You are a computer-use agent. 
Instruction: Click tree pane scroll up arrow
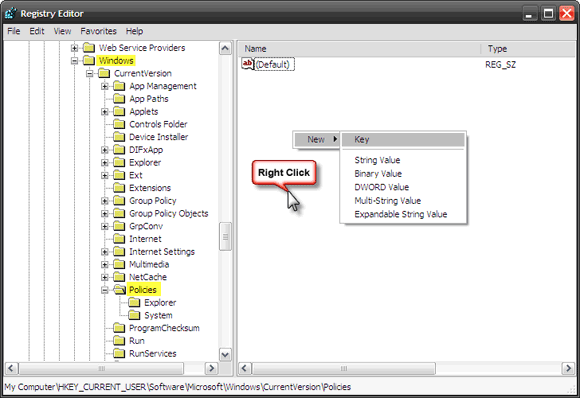pyautogui.click(x=225, y=48)
